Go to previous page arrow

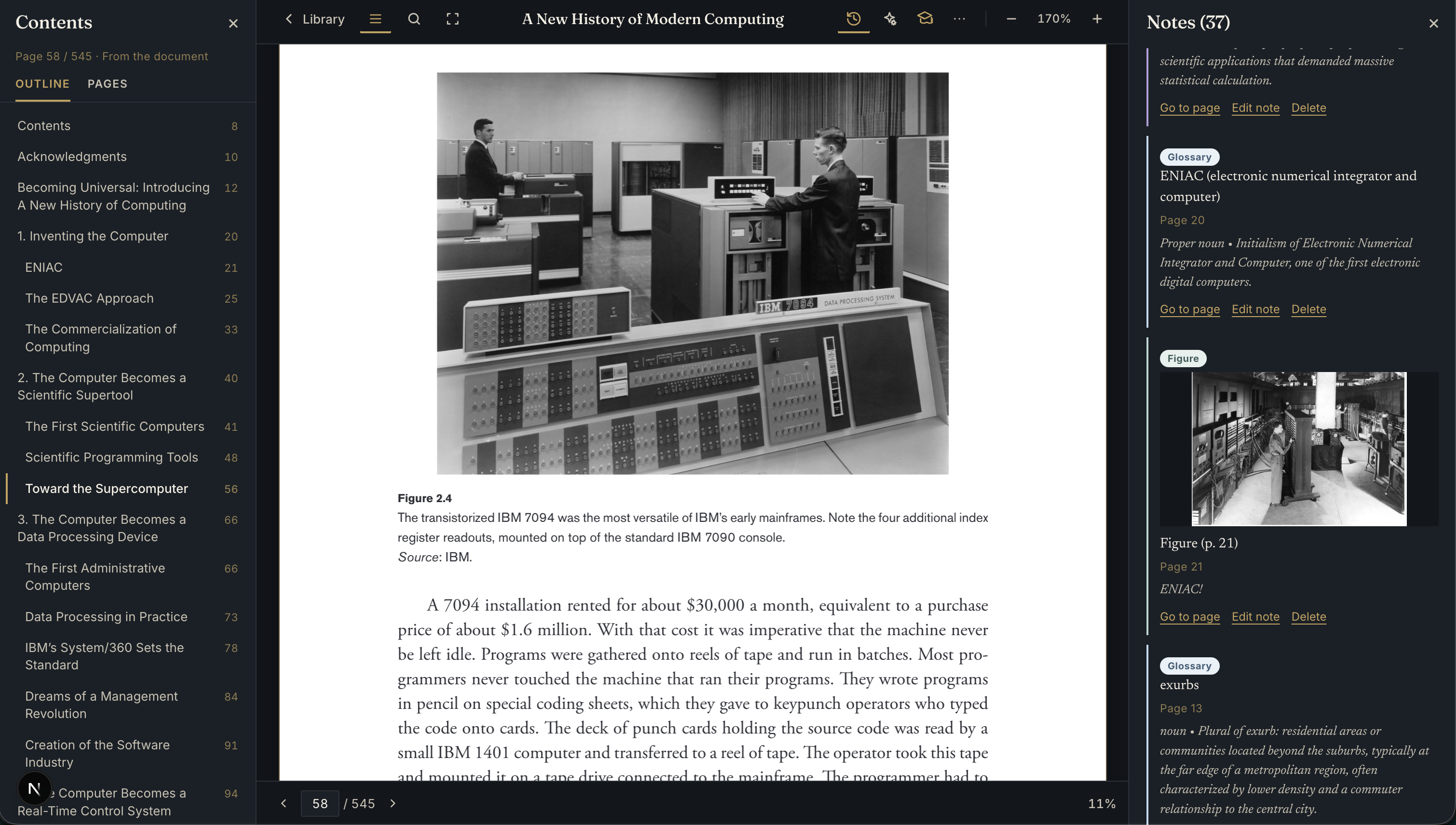pos(284,803)
